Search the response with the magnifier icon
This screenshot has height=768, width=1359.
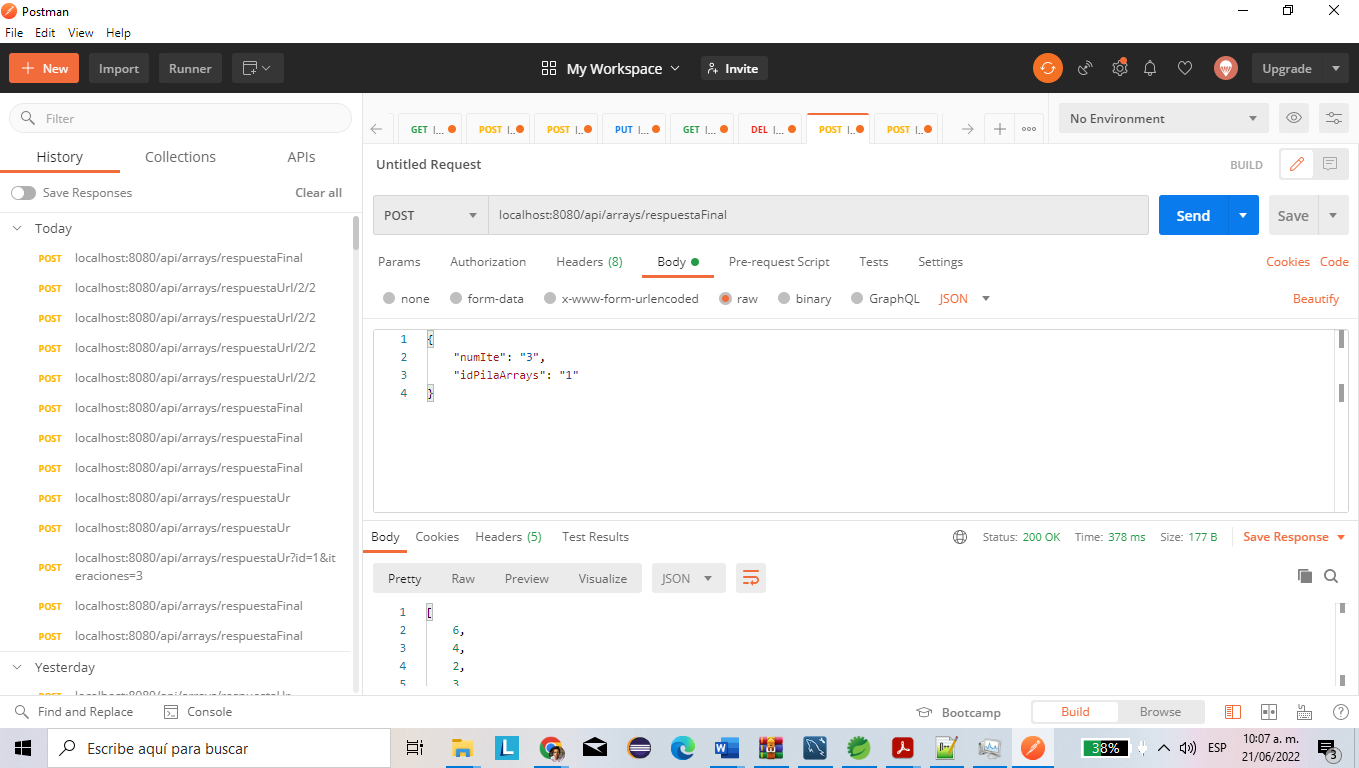tap(1330, 576)
